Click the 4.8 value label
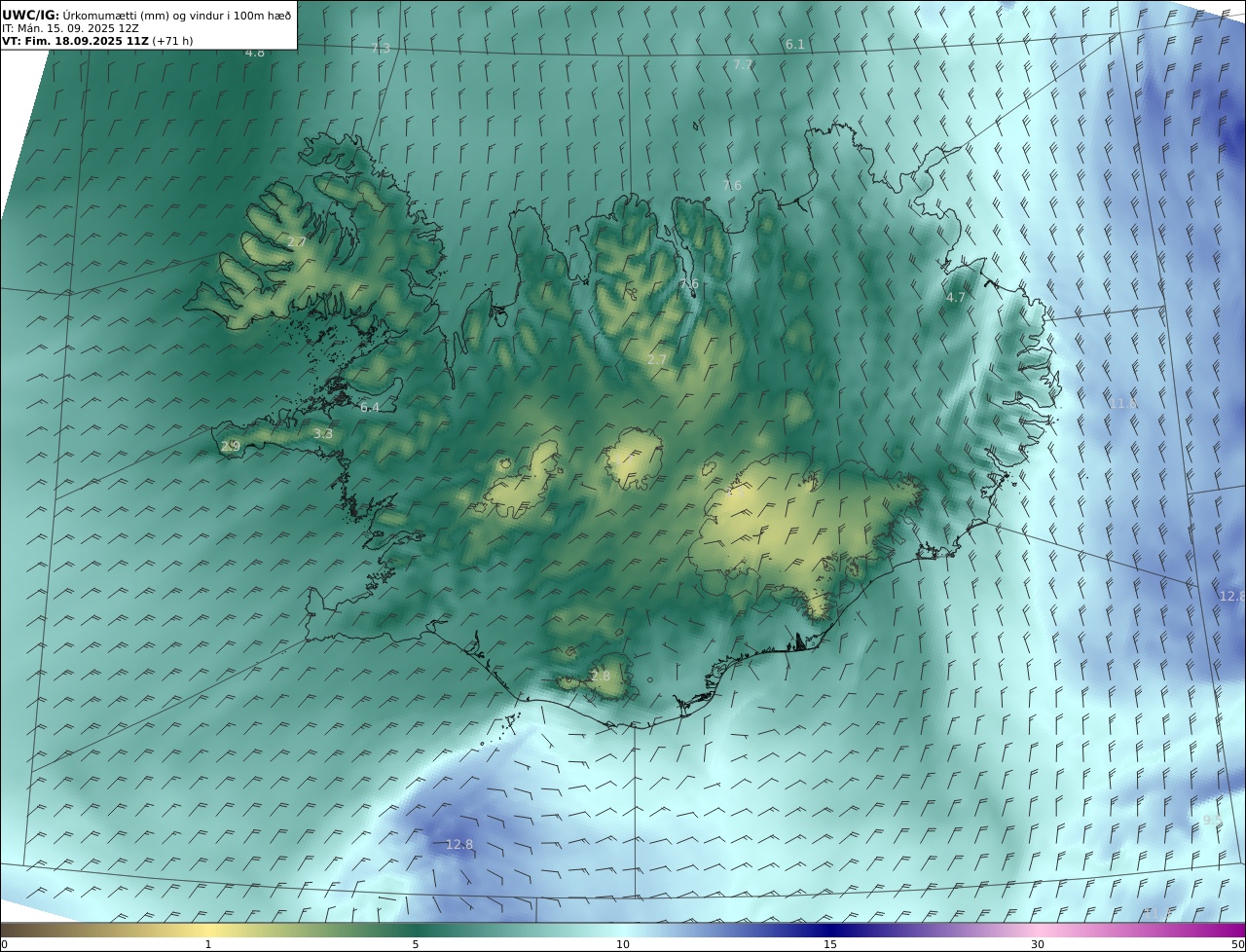Image resolution: width=1246 pixels, height=952 pixels. pyautogui.click(x=255, y=53)
